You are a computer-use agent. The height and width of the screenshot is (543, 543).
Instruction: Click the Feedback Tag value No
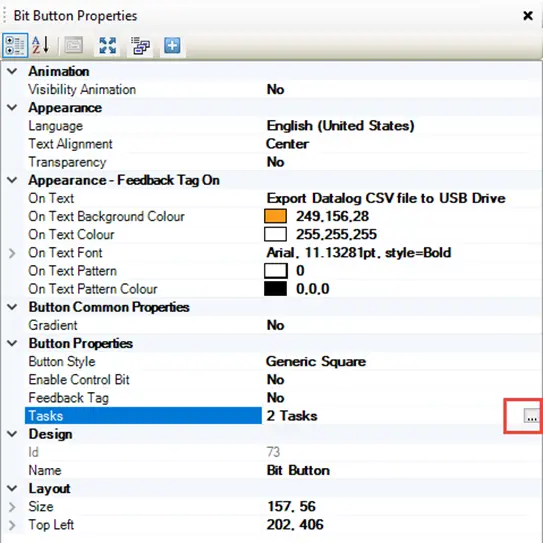coord(276,398)
